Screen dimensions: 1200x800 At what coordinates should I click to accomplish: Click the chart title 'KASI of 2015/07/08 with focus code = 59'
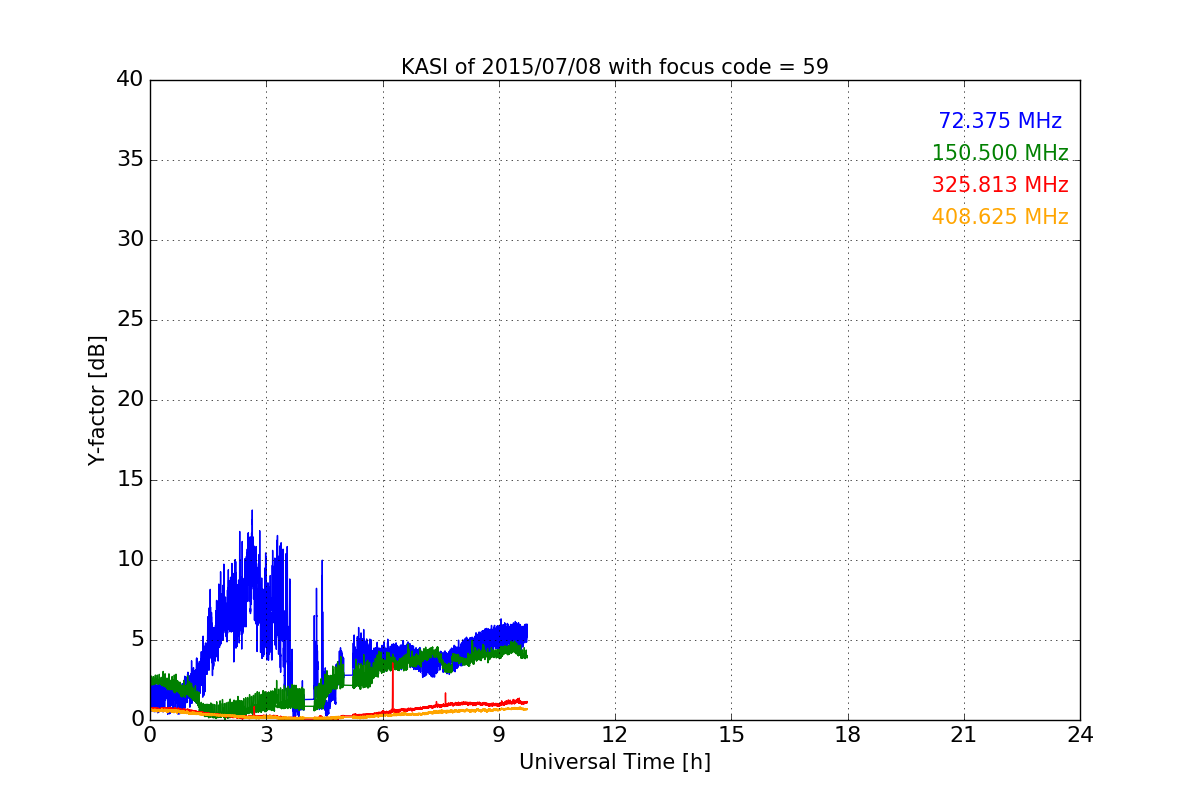(614, 67)
